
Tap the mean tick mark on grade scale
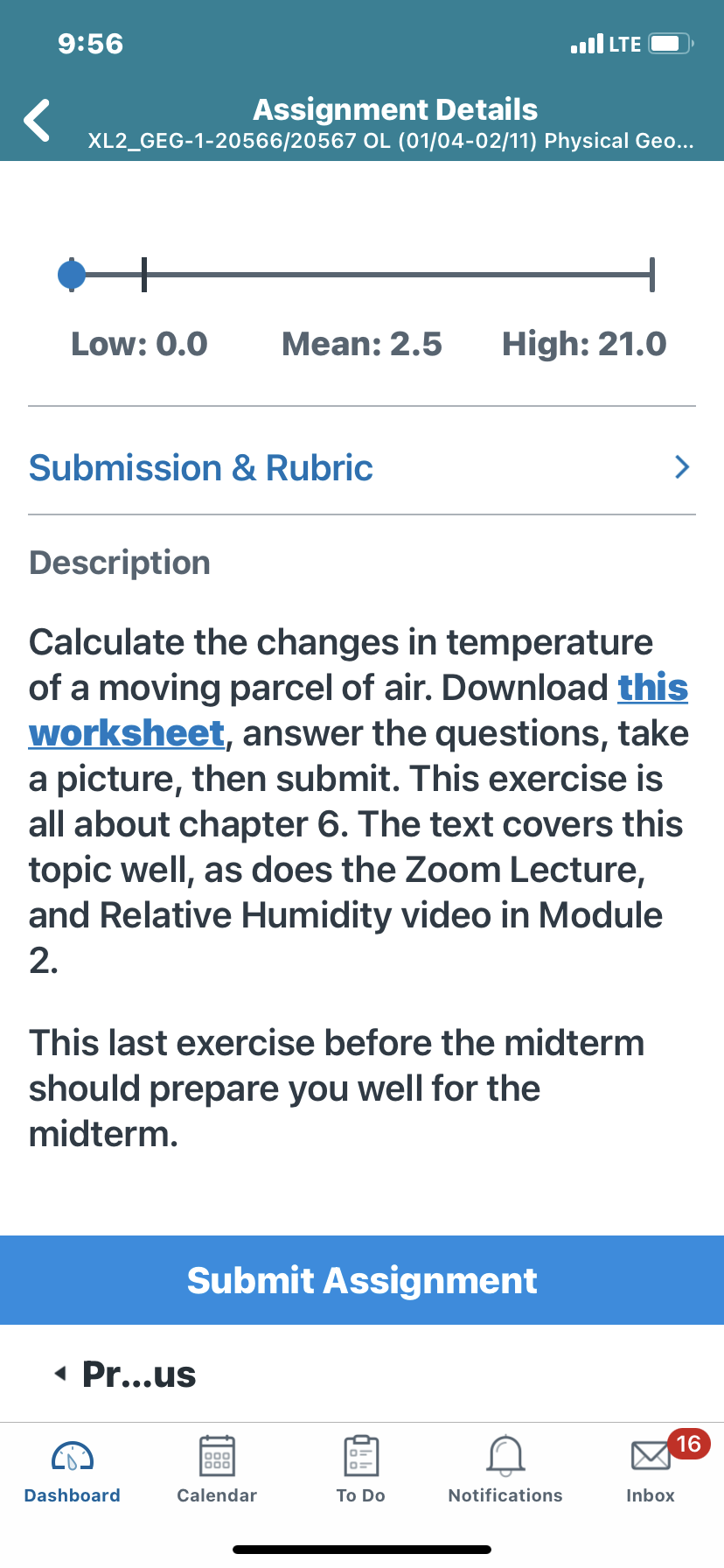pyautogui.click(x=144, y=275)
